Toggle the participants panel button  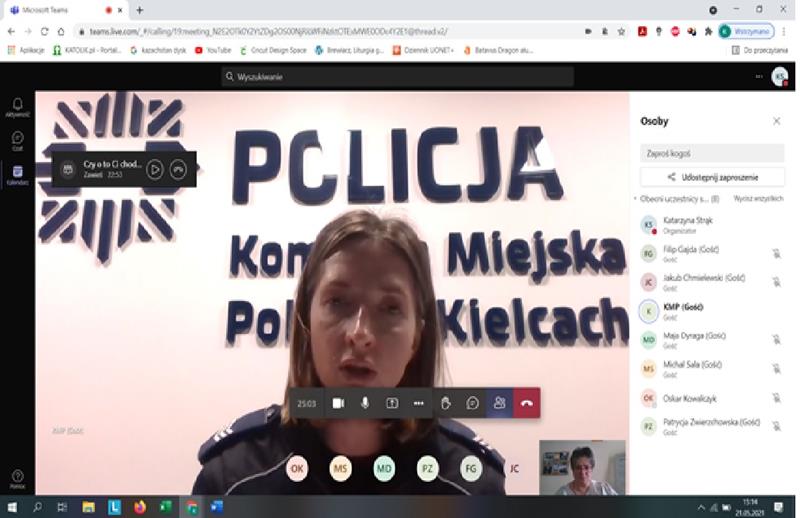point(499,403)
